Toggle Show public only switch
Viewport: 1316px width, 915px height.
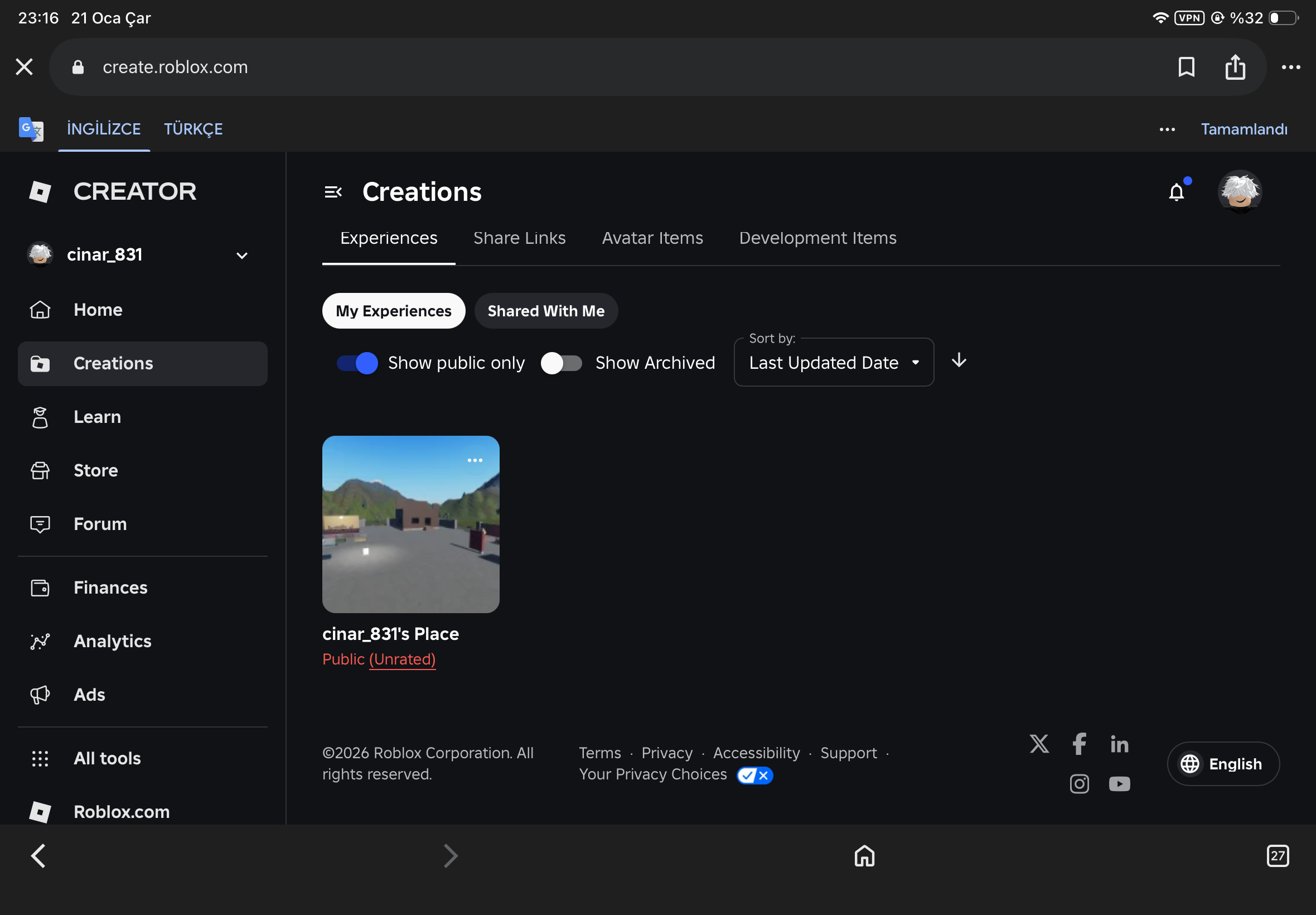(x=357, y=363)
